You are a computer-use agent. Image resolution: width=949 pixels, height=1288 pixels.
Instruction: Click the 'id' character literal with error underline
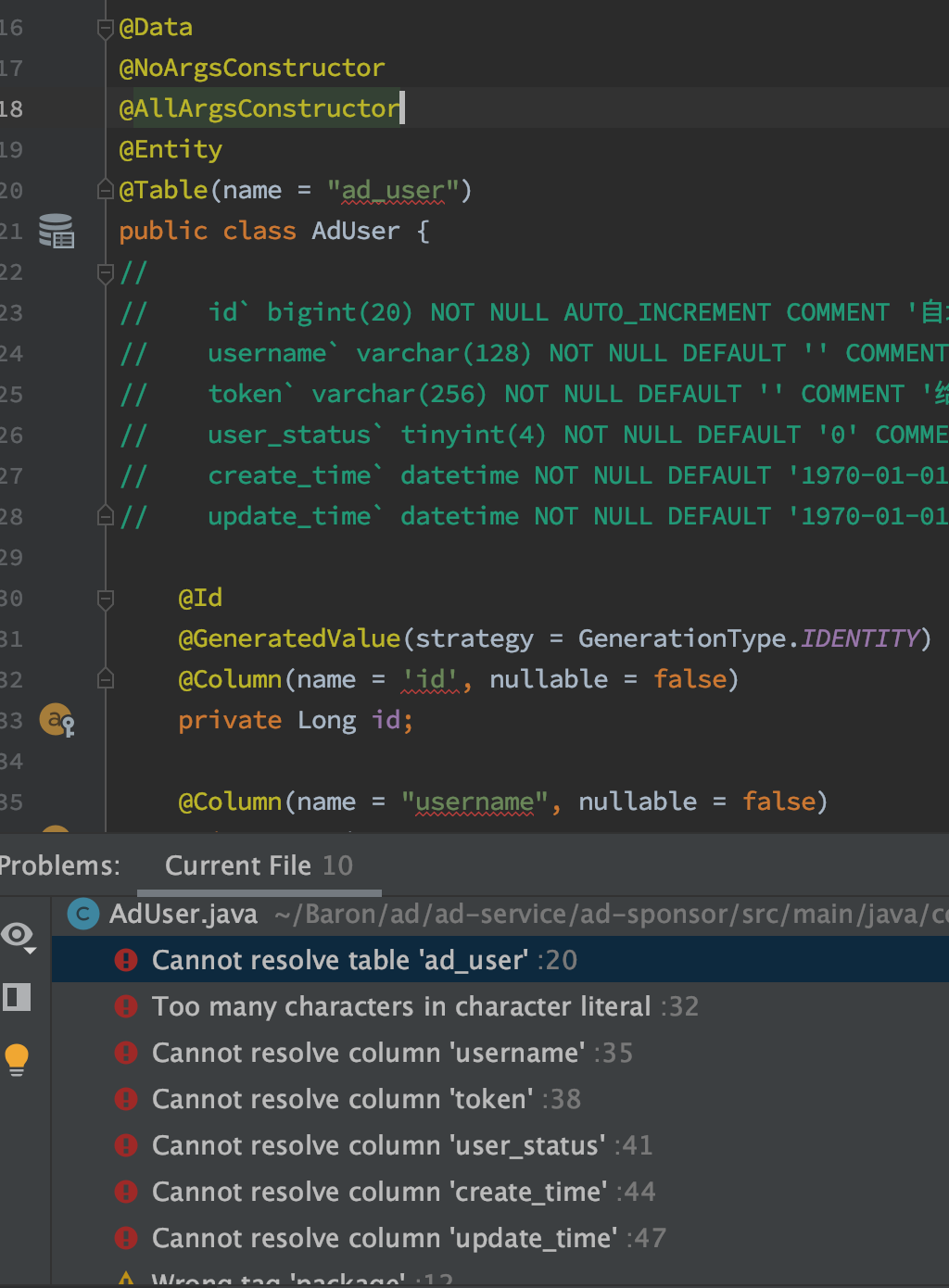tap(430, 680)
